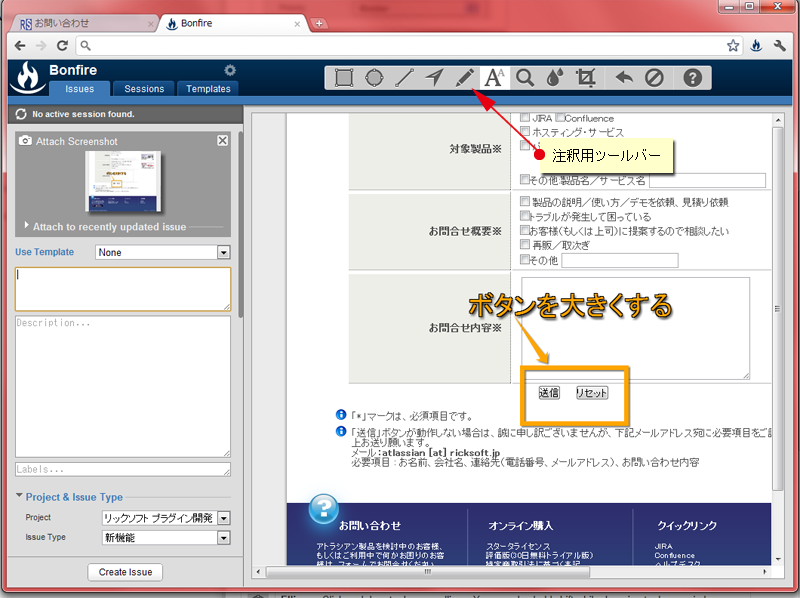Screen dimensions: 800x598
Task: Check the お客様(もしくは上司)に提案 checkbox
Action: tap(524, 230)
